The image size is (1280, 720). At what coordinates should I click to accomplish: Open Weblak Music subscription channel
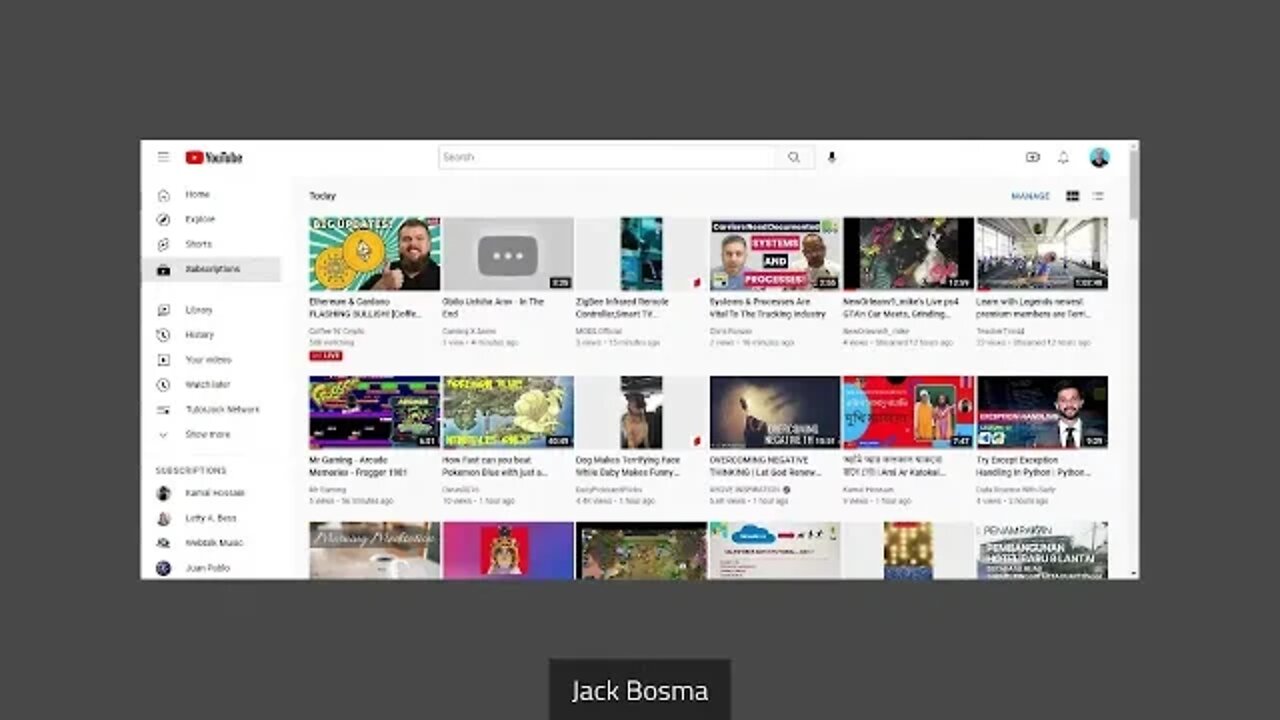tap(214, 543)
